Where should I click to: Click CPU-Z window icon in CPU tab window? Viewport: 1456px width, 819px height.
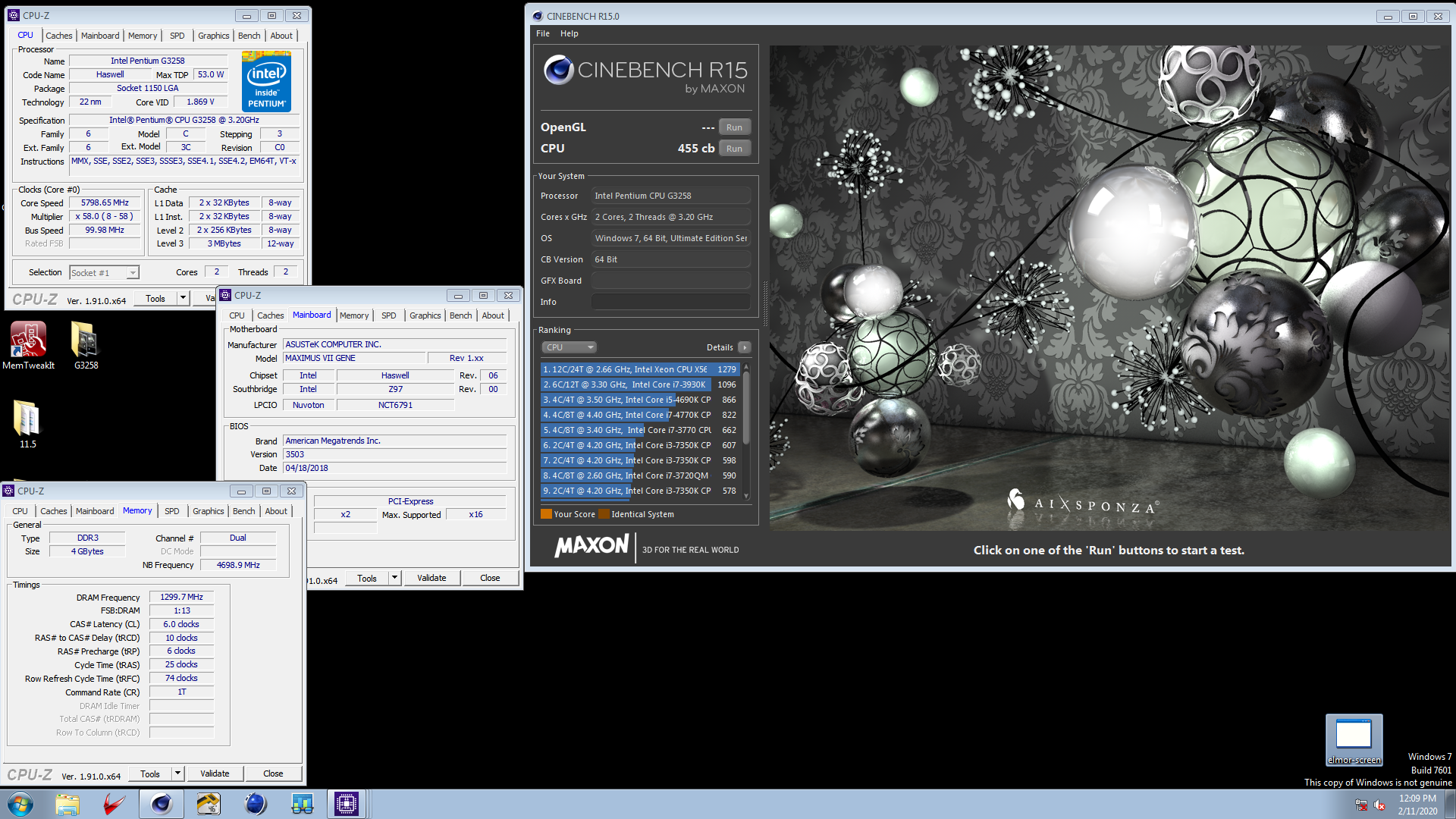[x=13, y=15]
